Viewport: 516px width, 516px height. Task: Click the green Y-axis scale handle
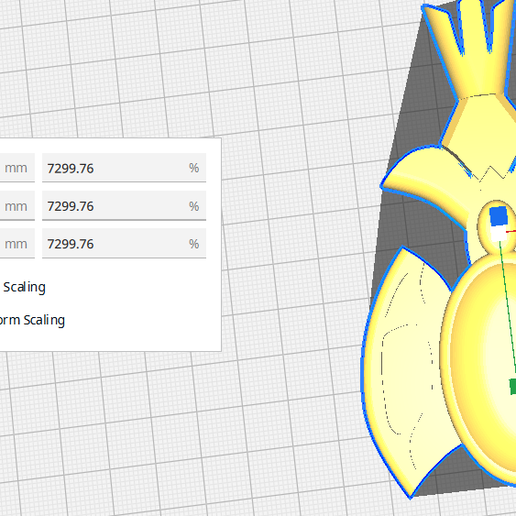point(513,387)
